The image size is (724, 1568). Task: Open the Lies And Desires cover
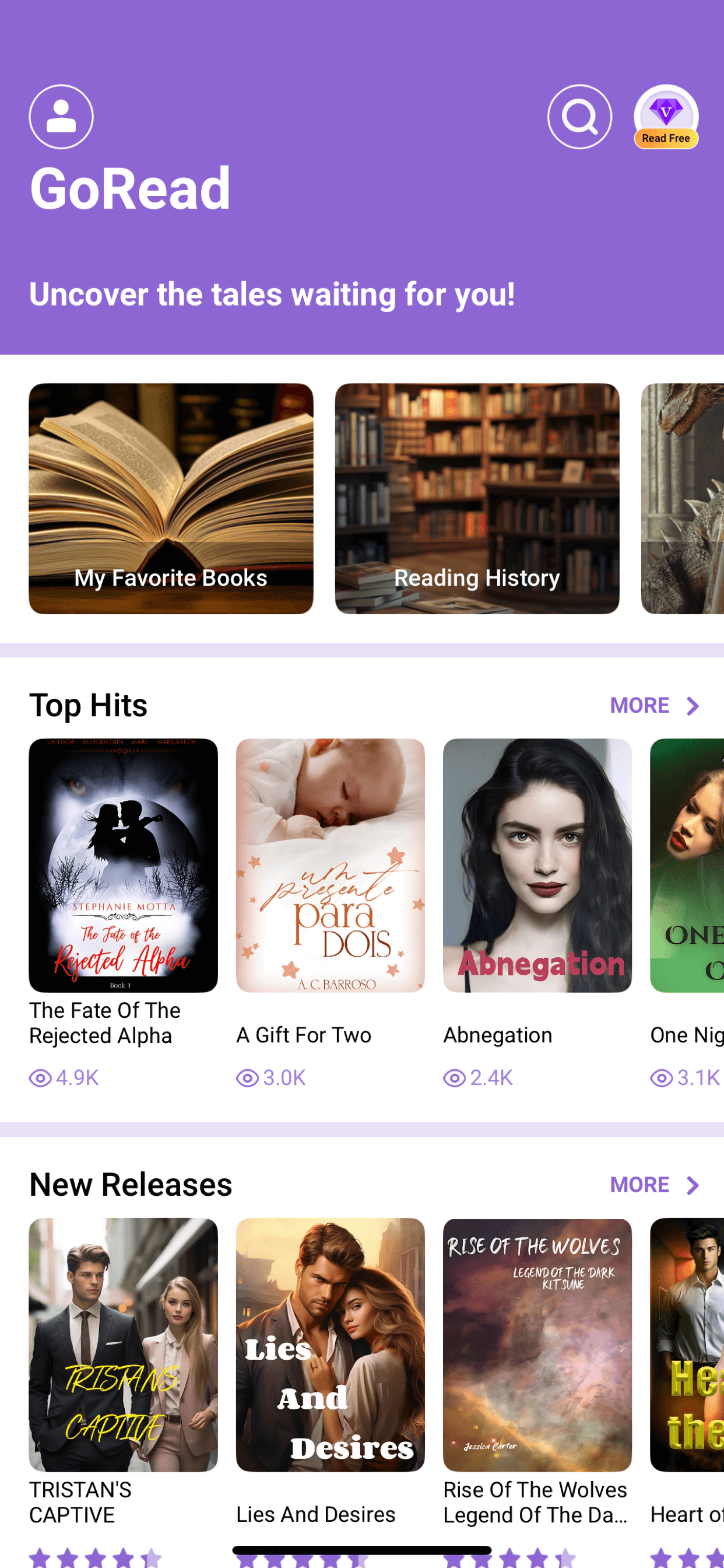(x=331, y=1345)
